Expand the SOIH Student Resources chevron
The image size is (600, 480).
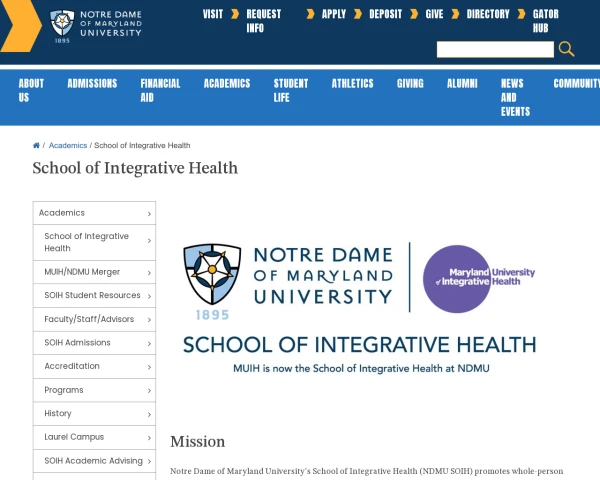149,296
